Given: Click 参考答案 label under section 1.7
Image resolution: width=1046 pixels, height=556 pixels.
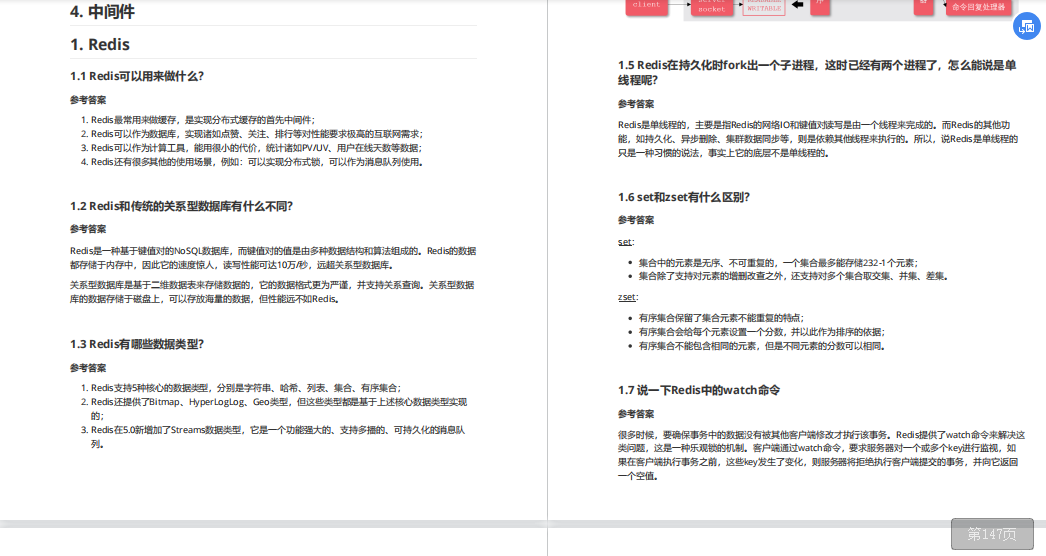Looking at the screenshot, I should 636,414.
